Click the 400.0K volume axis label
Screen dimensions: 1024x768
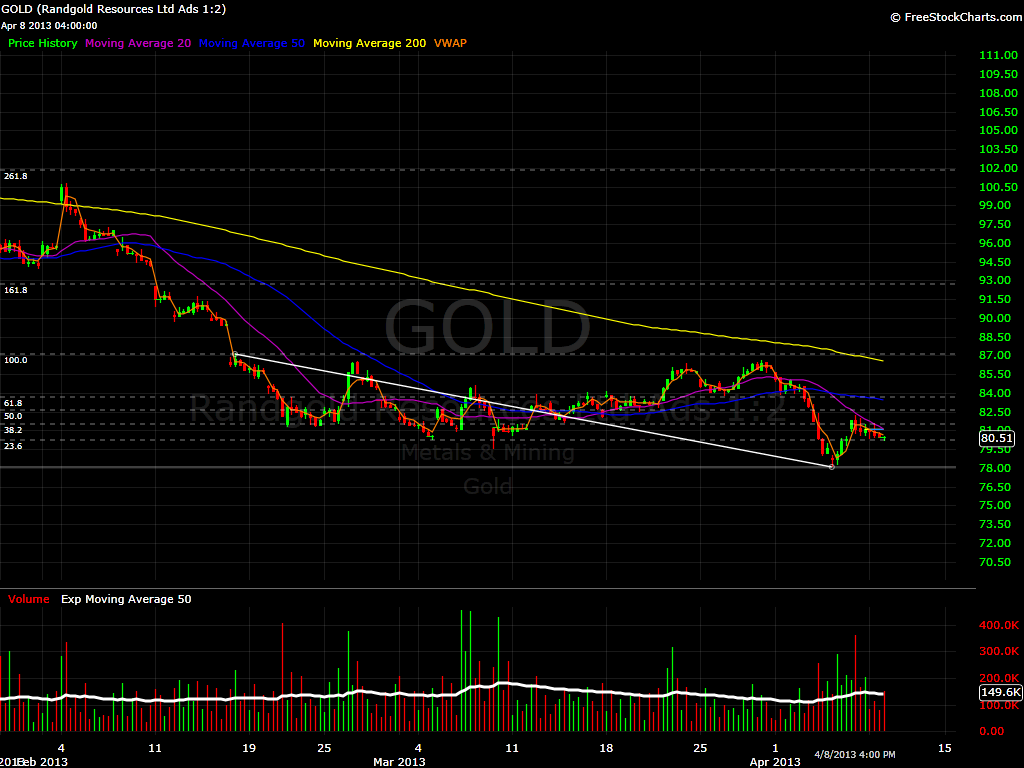pos(999,625)
